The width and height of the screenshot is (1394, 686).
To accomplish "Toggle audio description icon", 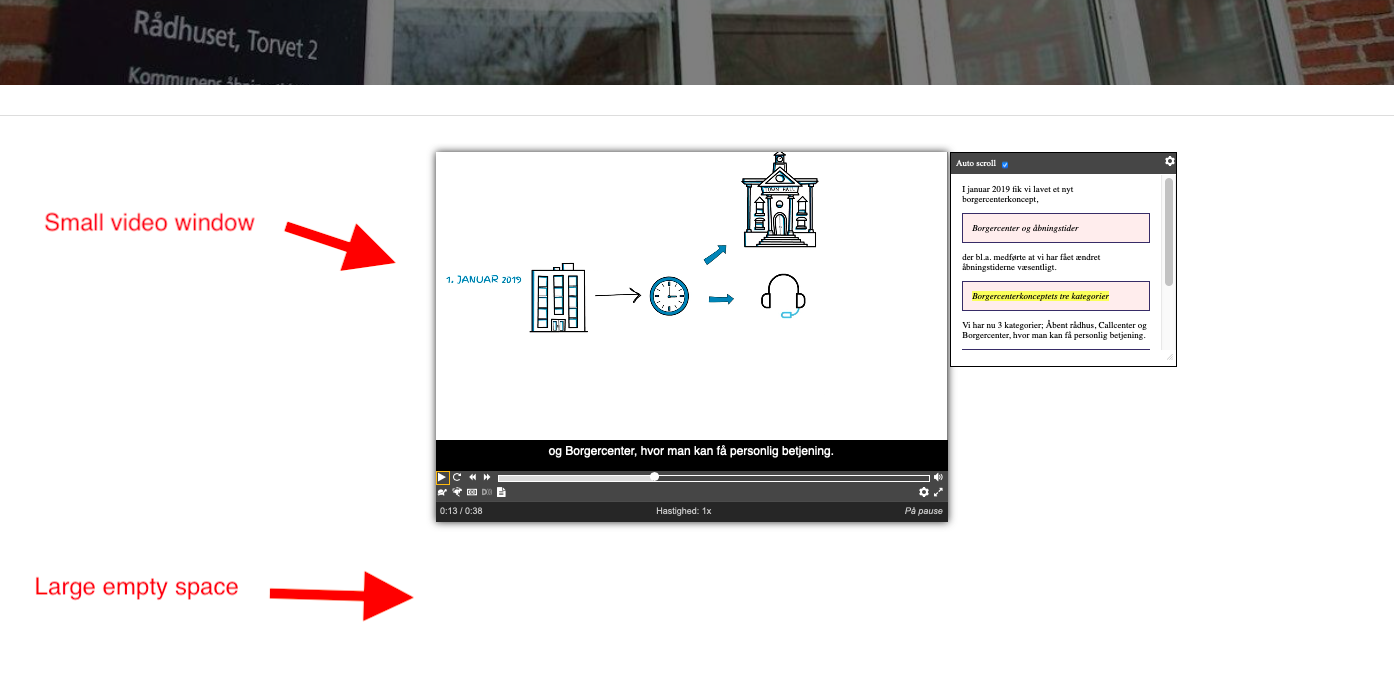I will click(487, 492).
